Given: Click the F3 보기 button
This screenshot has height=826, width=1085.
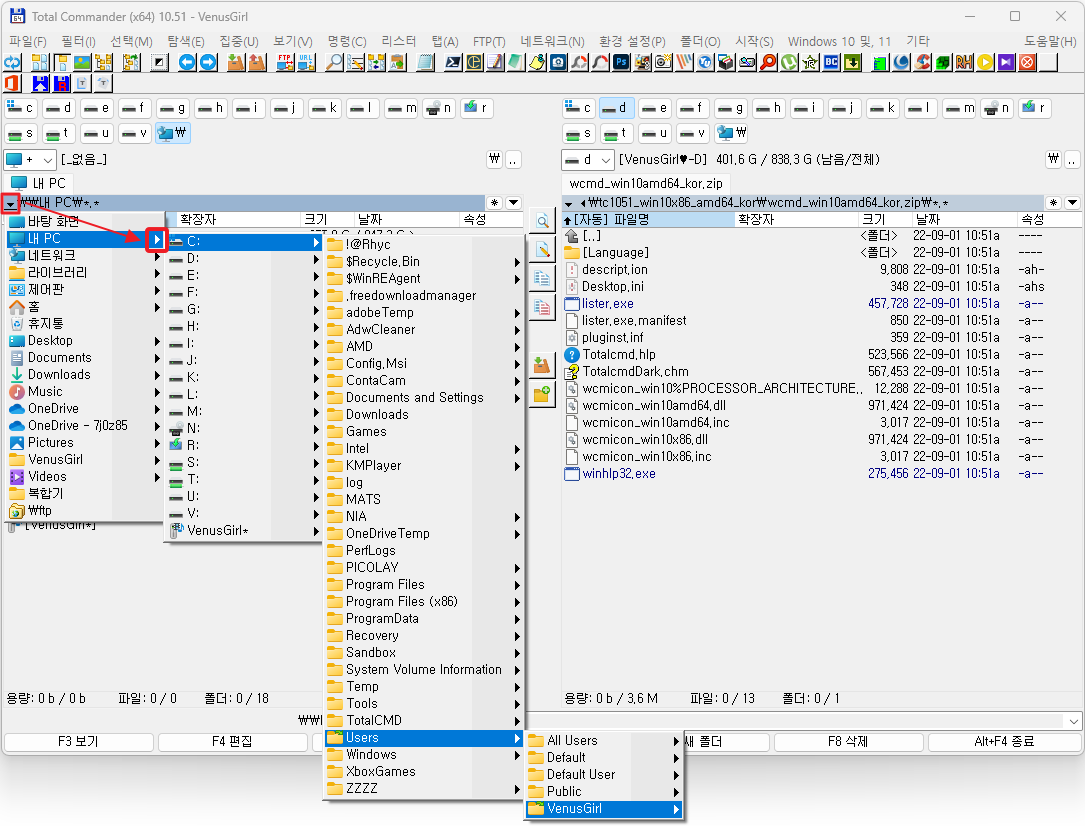Looking at the screenshot, I should (x=78, y=742).
